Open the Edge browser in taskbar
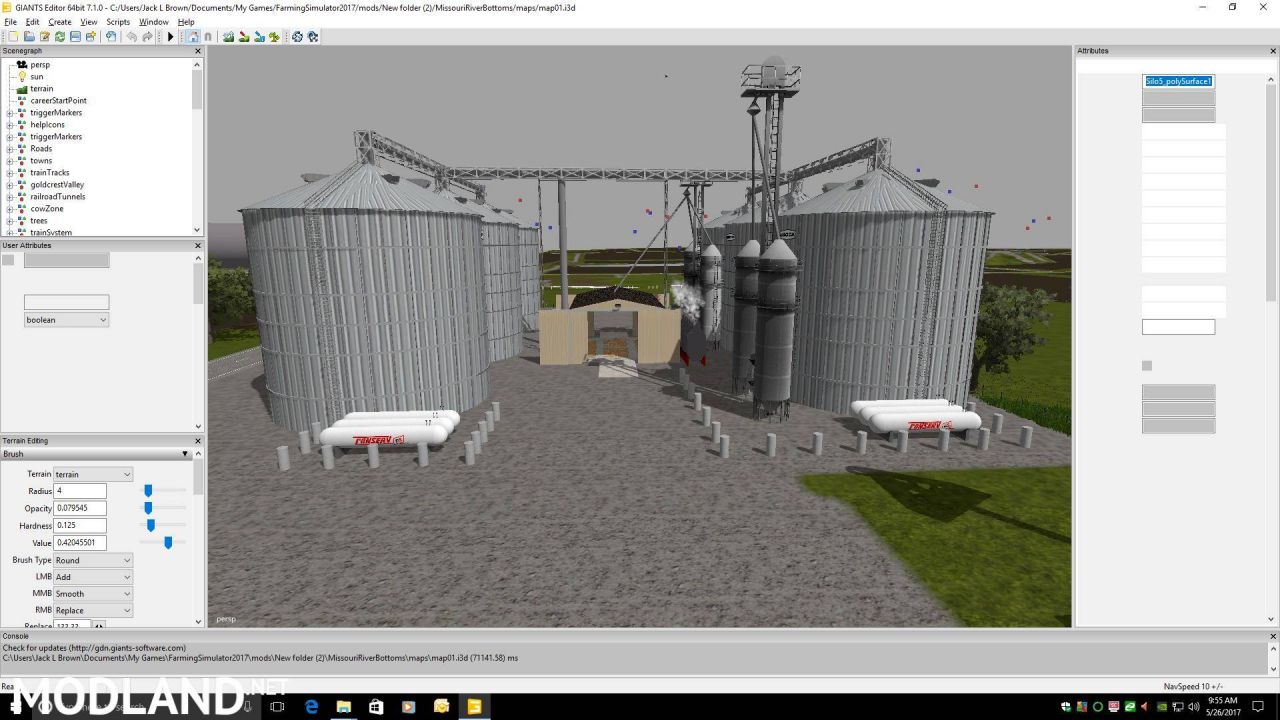 pos(312,707)
